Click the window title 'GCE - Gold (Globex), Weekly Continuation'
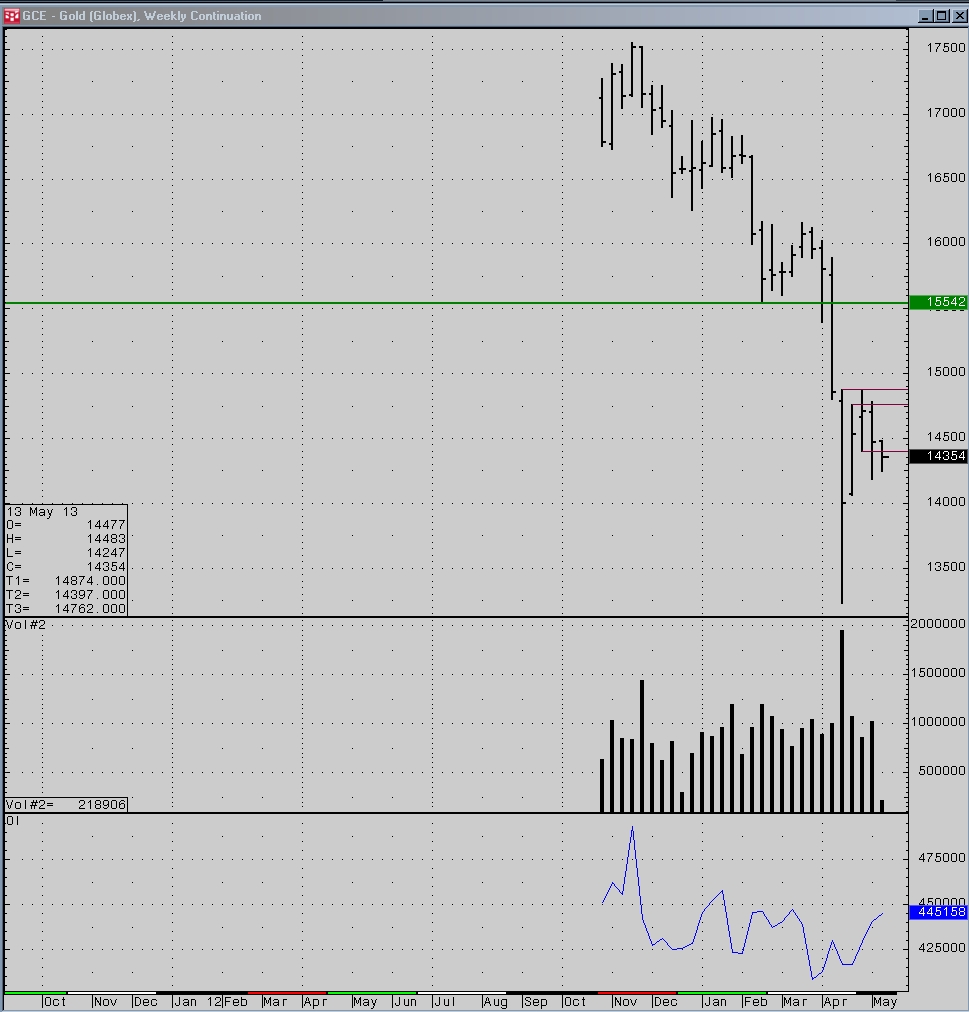969x1012 pixels. tap(142, 15)
